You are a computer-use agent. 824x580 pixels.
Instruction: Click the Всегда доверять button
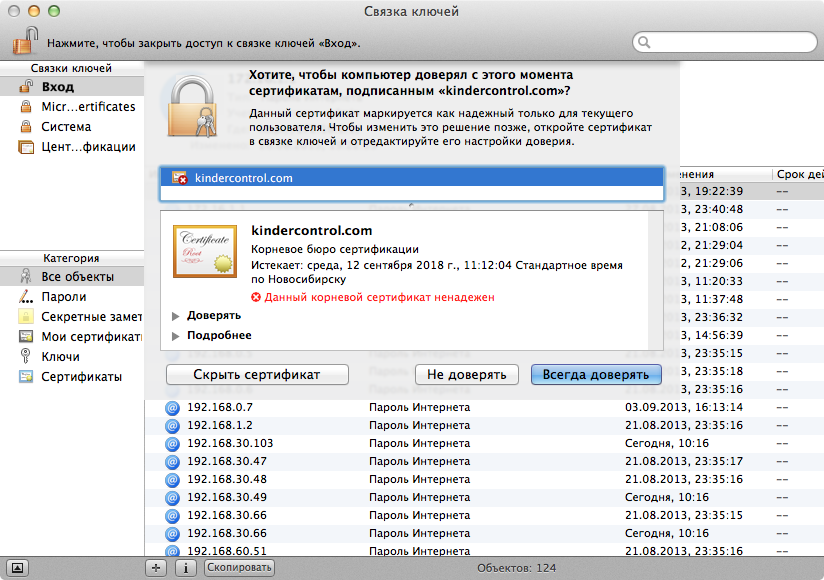pos(596,375)
